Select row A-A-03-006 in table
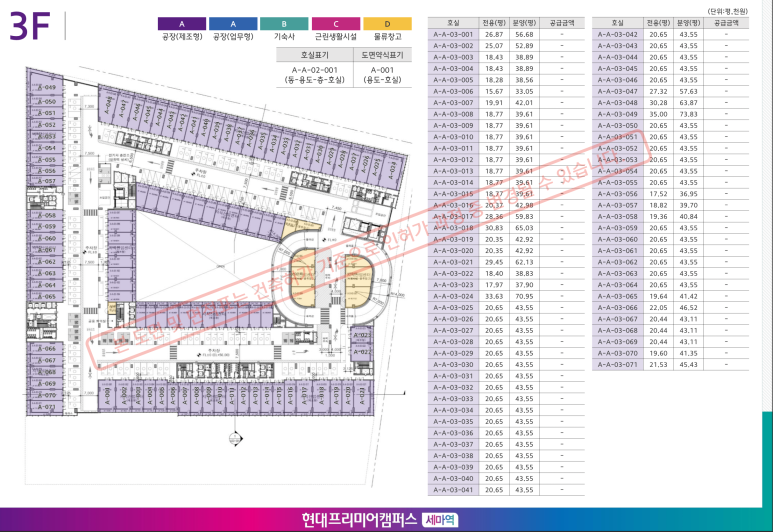 pyautogui.click(x=506, y=91)
